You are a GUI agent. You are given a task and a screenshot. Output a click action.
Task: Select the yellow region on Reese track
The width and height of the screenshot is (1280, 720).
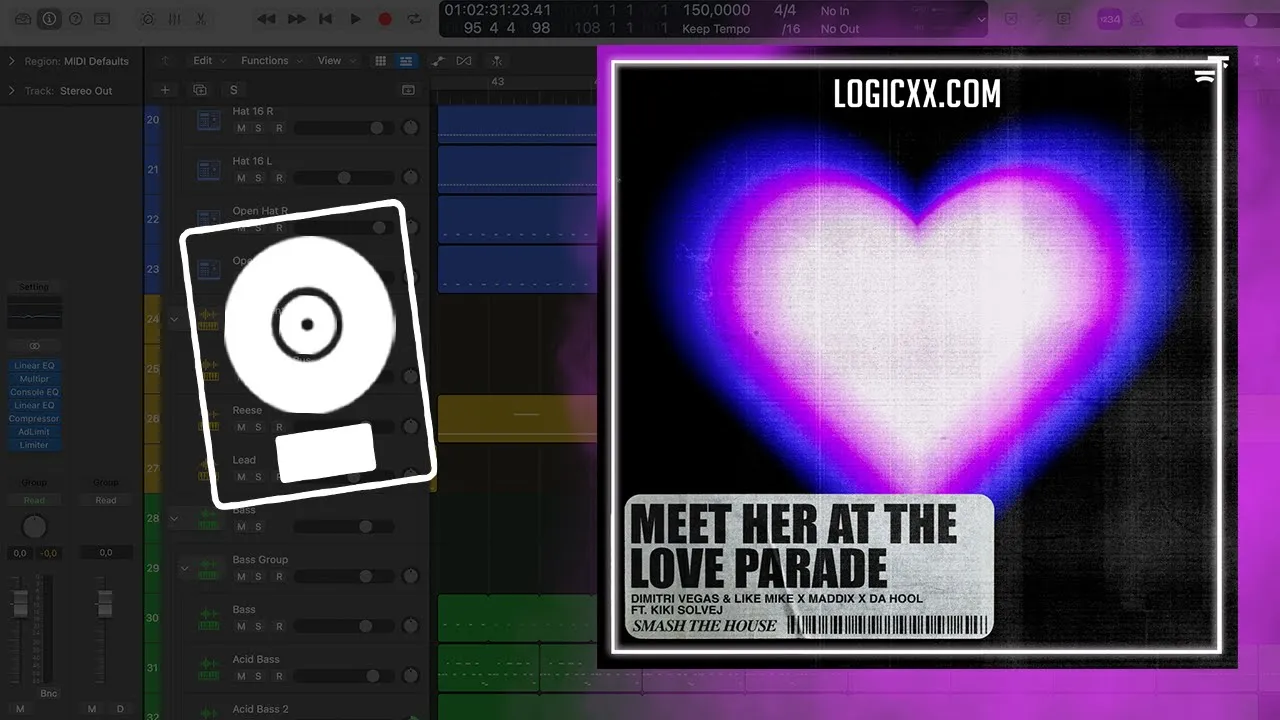click(x=517, y=418)
